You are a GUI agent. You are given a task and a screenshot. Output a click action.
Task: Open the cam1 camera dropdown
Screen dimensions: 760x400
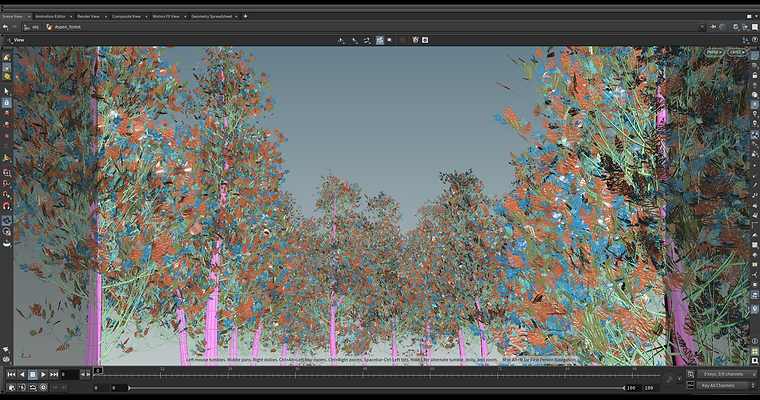pos(737,52)
